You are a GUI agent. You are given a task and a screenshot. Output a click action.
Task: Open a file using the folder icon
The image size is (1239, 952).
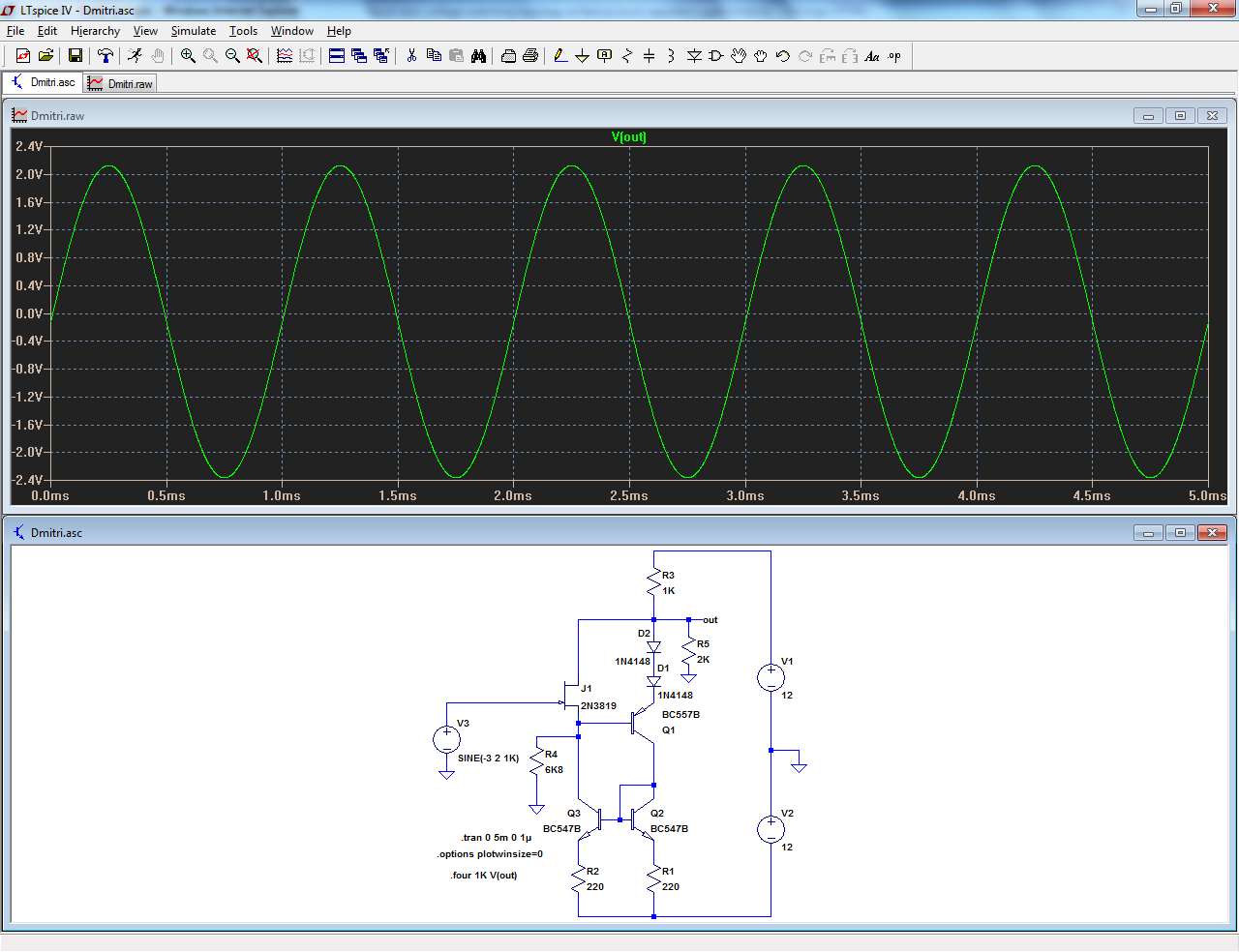click(x=45, y=56)
